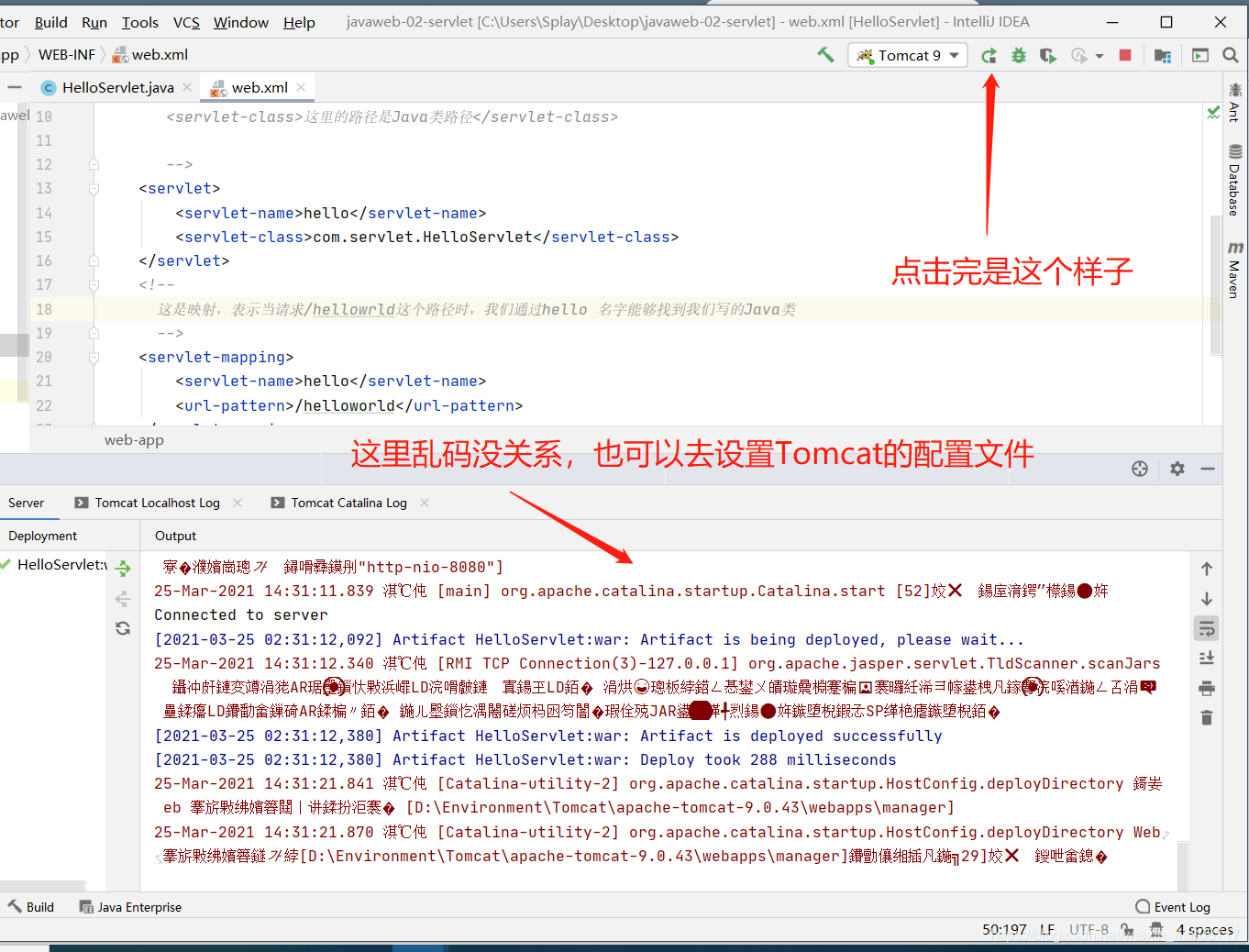Click the WEB-INF breadcrumb
Viewport: 1249px width, 952px height.
pyautogui.click(x=67, y=55)
